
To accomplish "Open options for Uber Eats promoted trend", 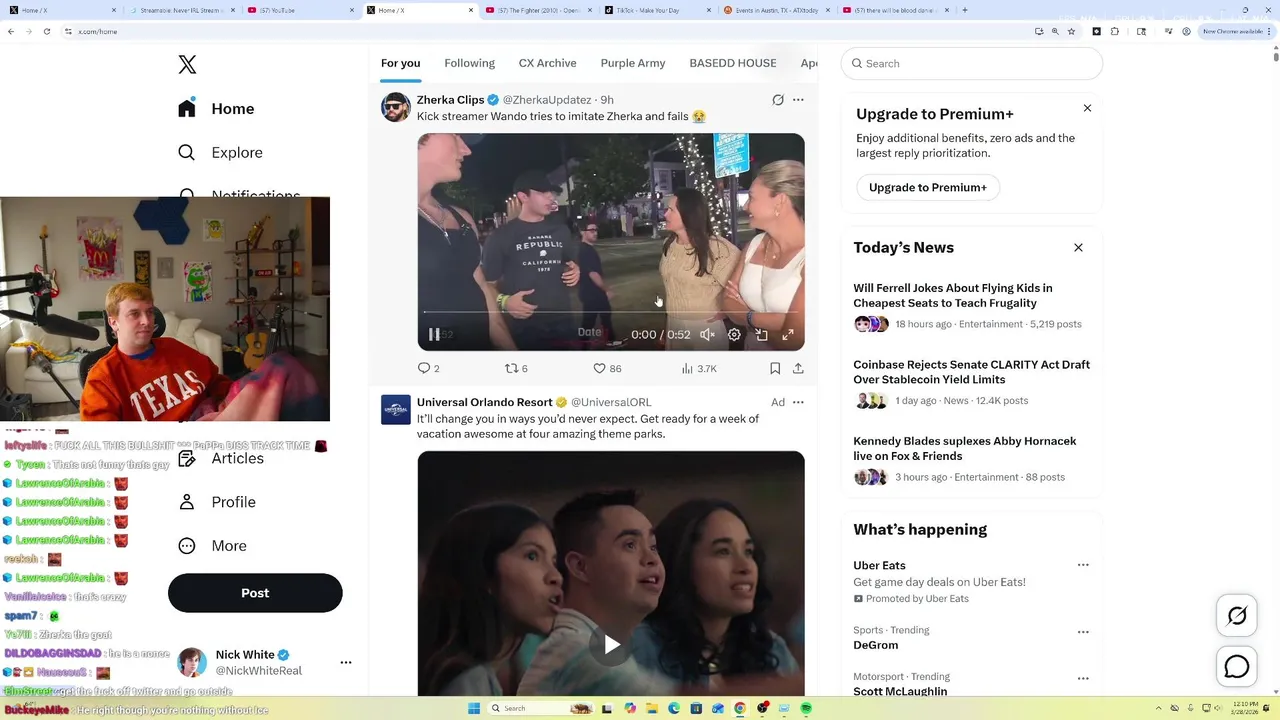I will (1083, 565).
